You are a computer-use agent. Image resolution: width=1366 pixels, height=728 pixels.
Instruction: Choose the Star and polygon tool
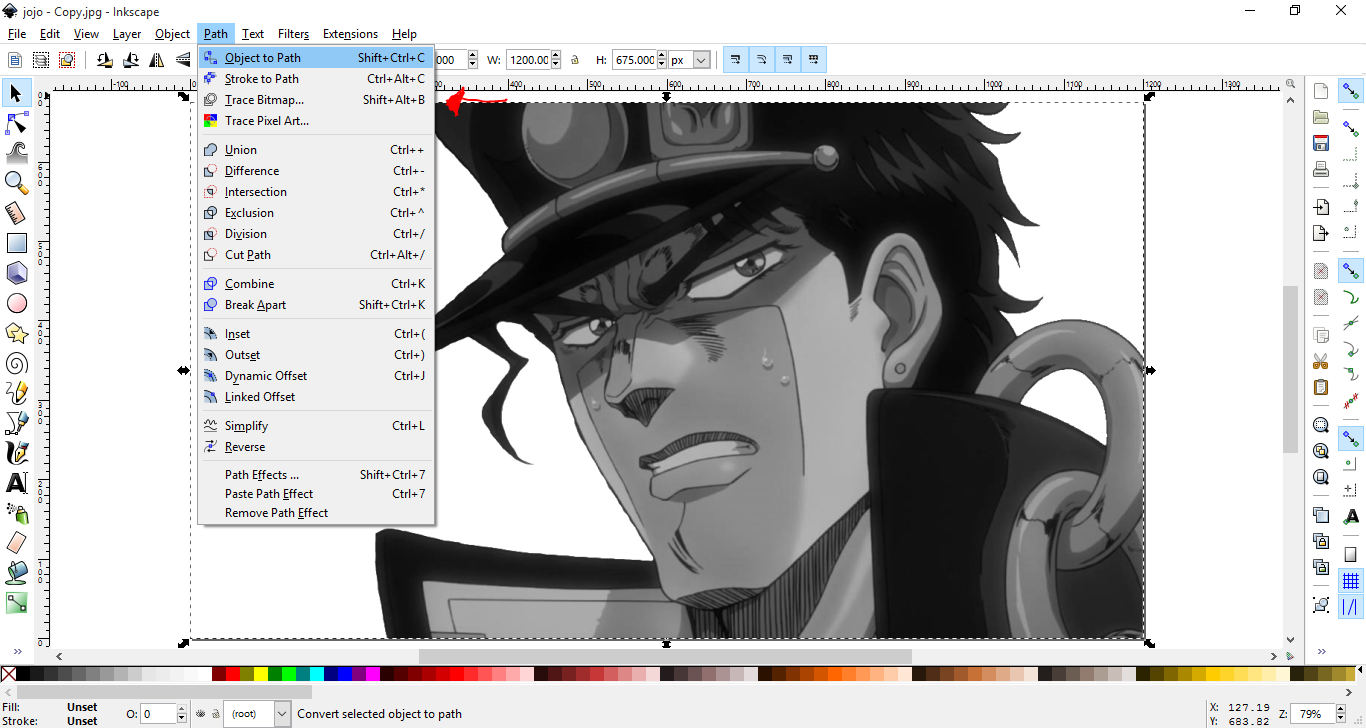tap(17, 333)
